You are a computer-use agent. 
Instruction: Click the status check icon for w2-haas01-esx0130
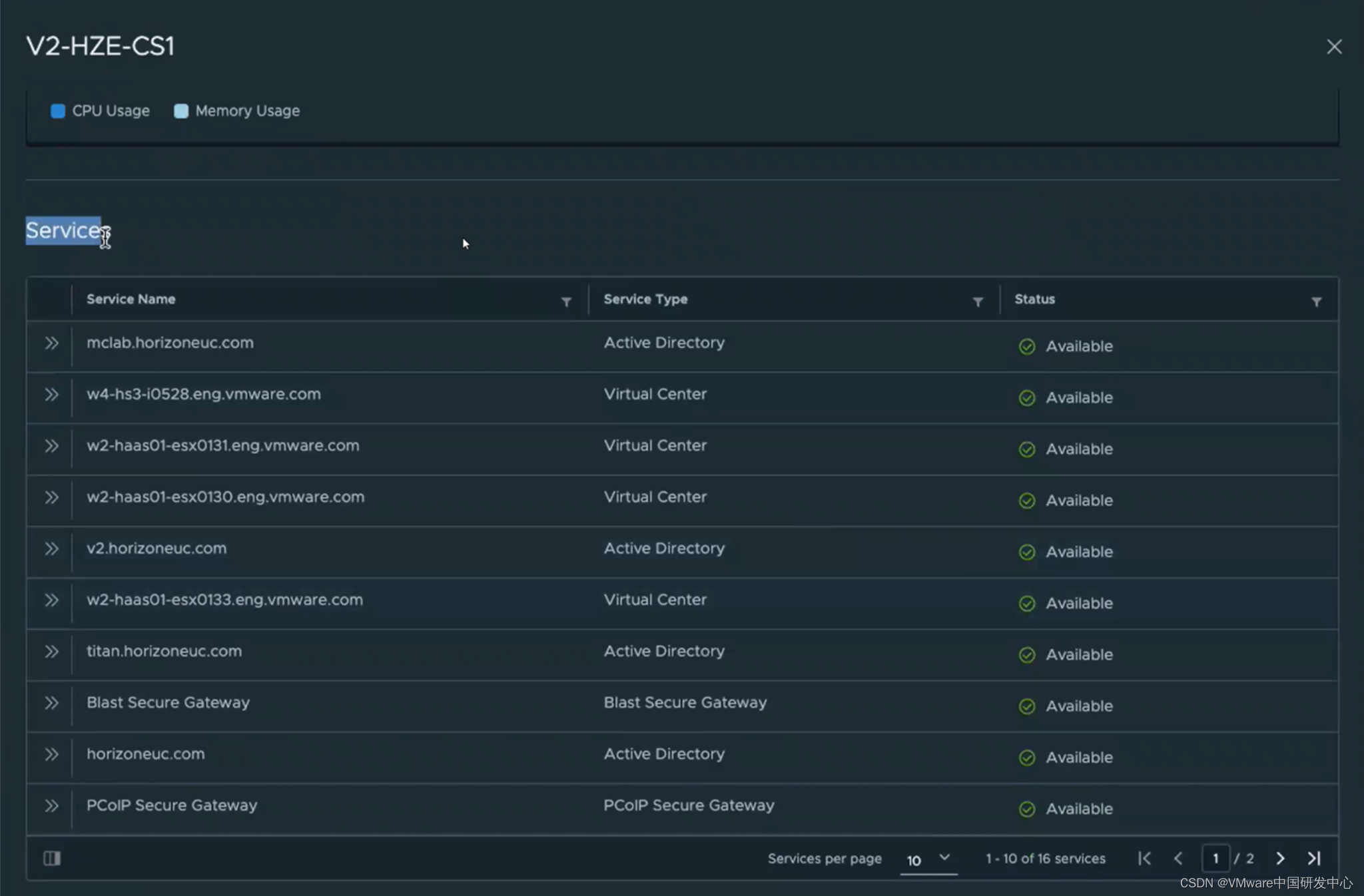click(x=1027, y=501)
